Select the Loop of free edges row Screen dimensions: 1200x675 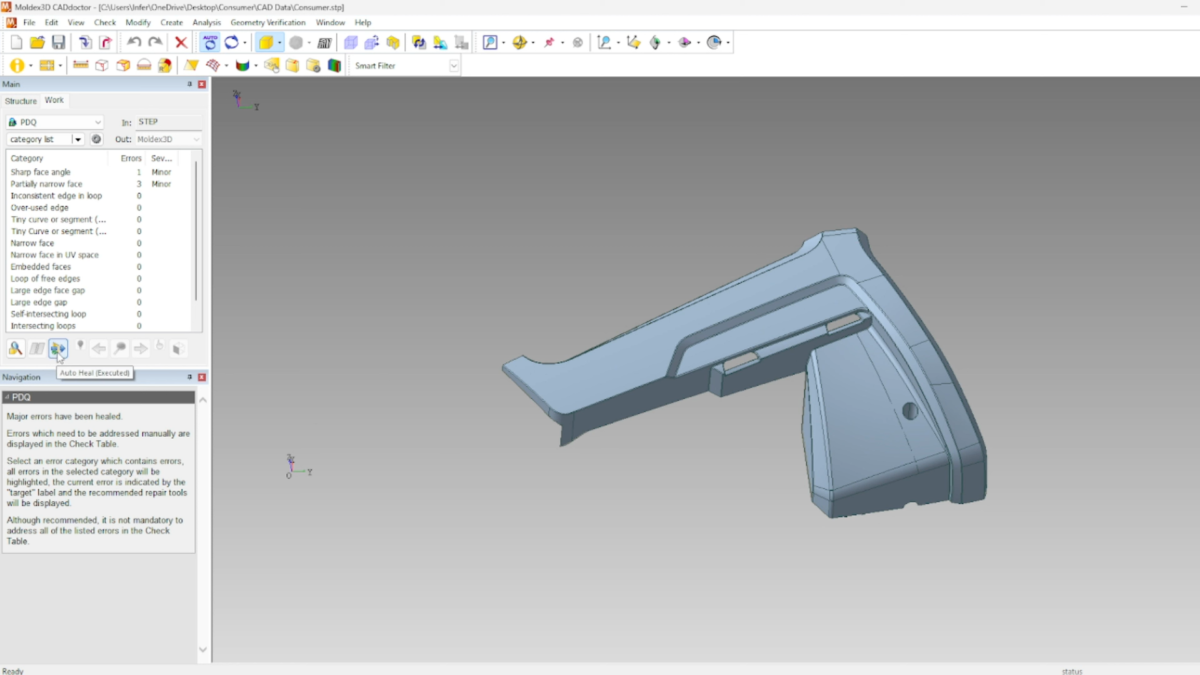pyautogui.click(x=100, y=279)
